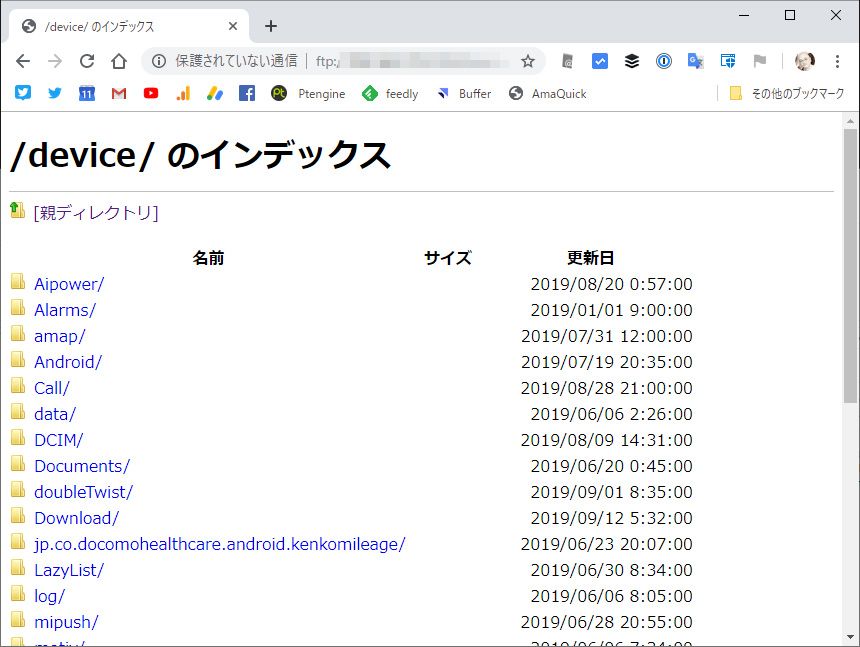Select the /device/ のインデックス tab

[129, 26]
